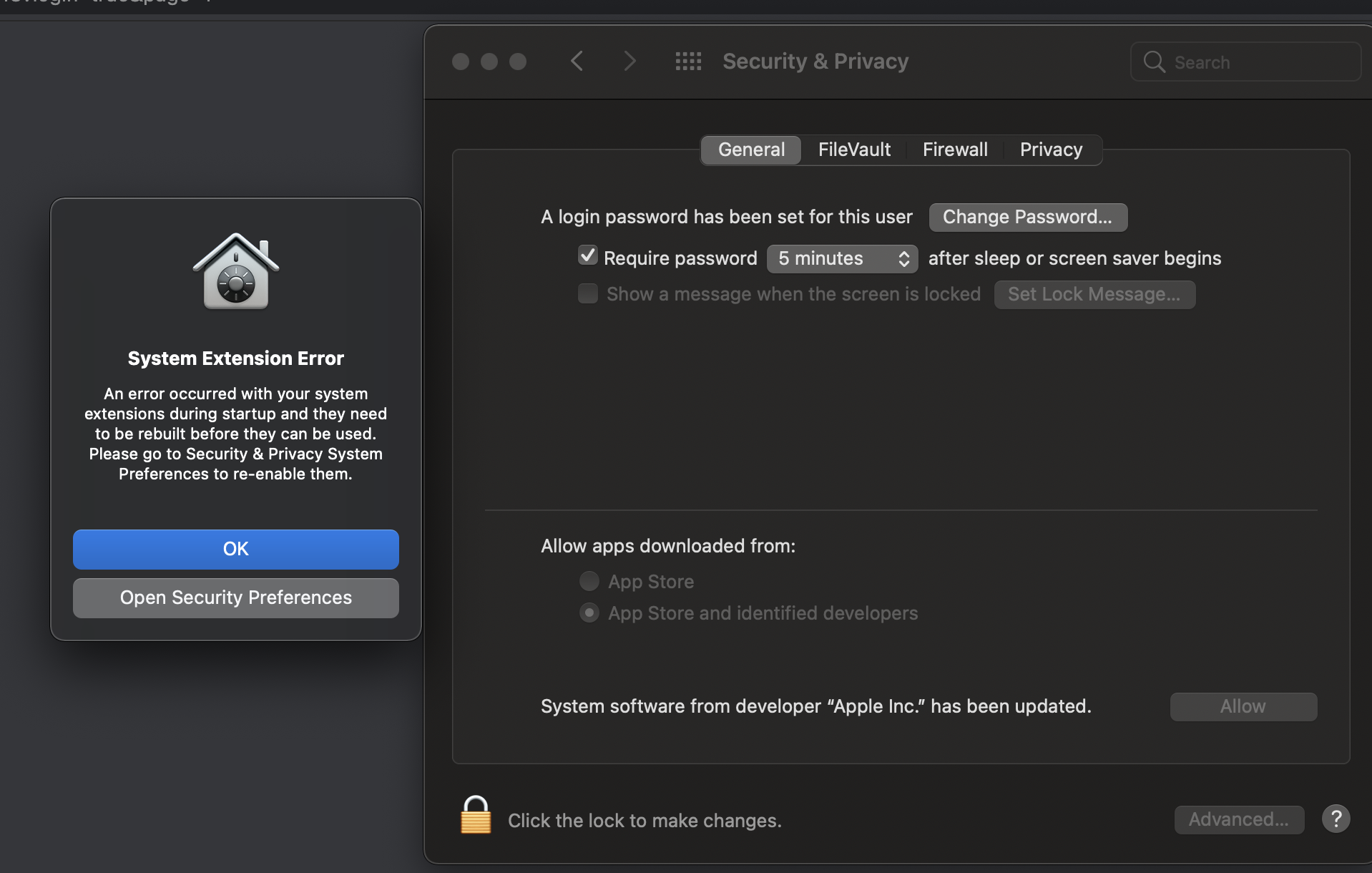Show all preferences grid icon
This screenshot has width=1372, height=873.
pyautogui.click(x=688, y=62)
